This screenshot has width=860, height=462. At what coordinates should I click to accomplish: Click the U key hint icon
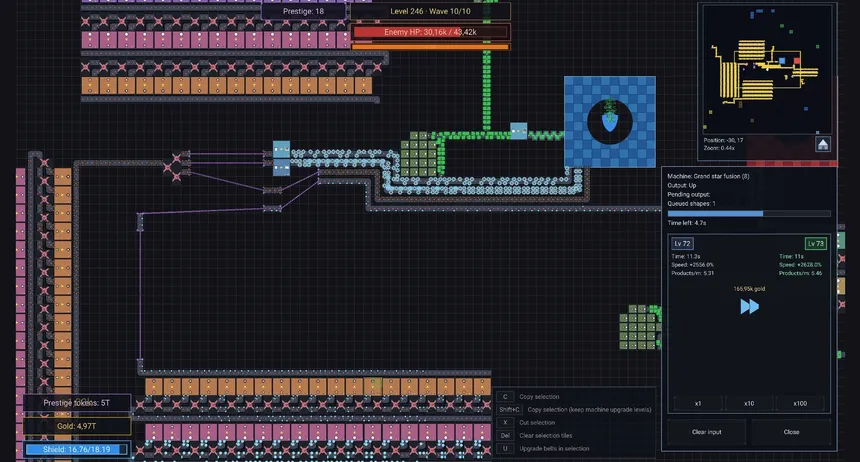pos(505,449)
